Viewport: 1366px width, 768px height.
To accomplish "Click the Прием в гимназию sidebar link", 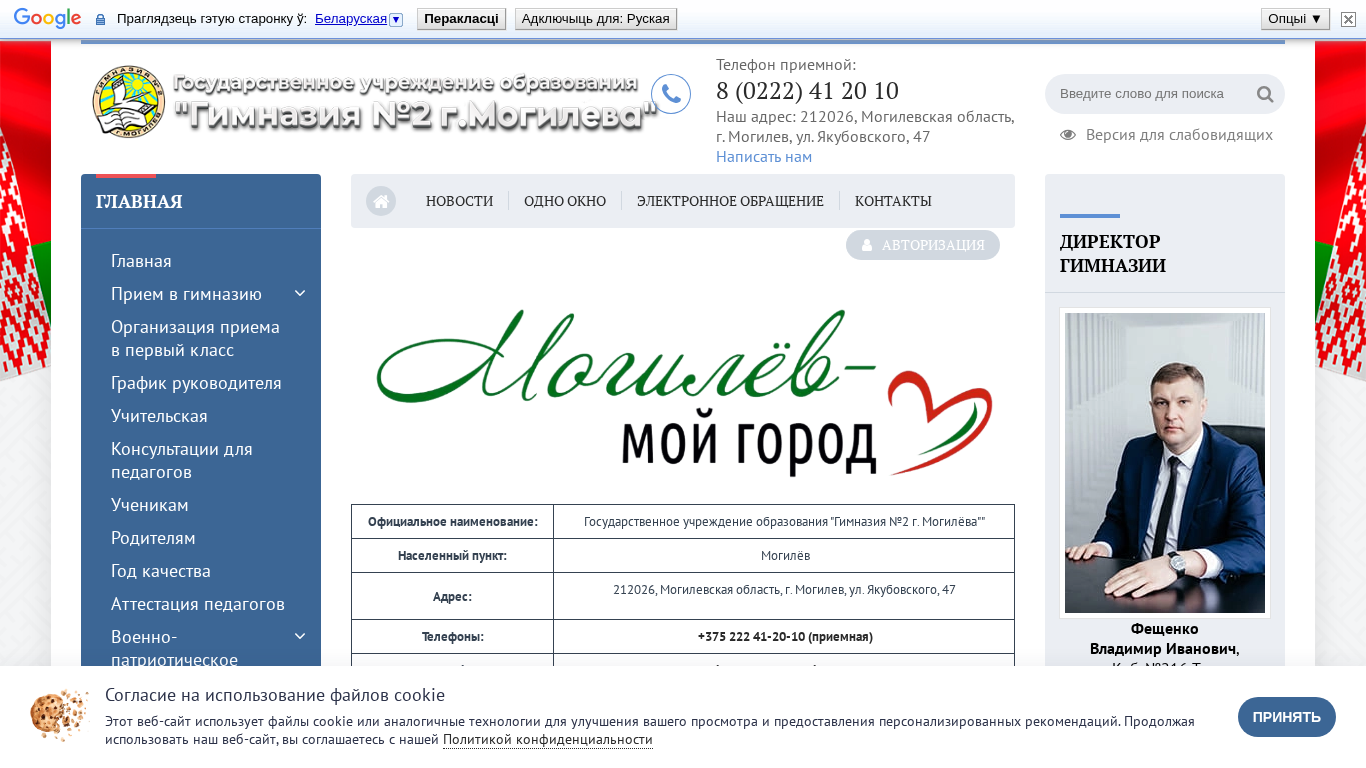I will 186,294.
